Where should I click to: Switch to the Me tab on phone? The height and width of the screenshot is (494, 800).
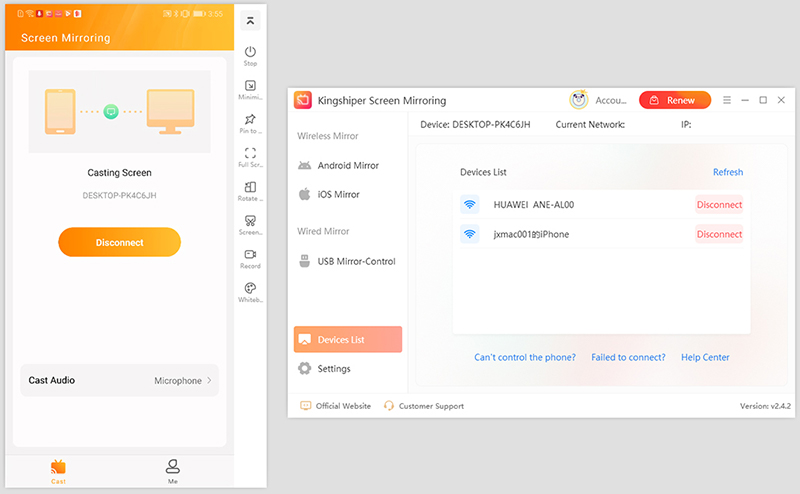point(173,470)
